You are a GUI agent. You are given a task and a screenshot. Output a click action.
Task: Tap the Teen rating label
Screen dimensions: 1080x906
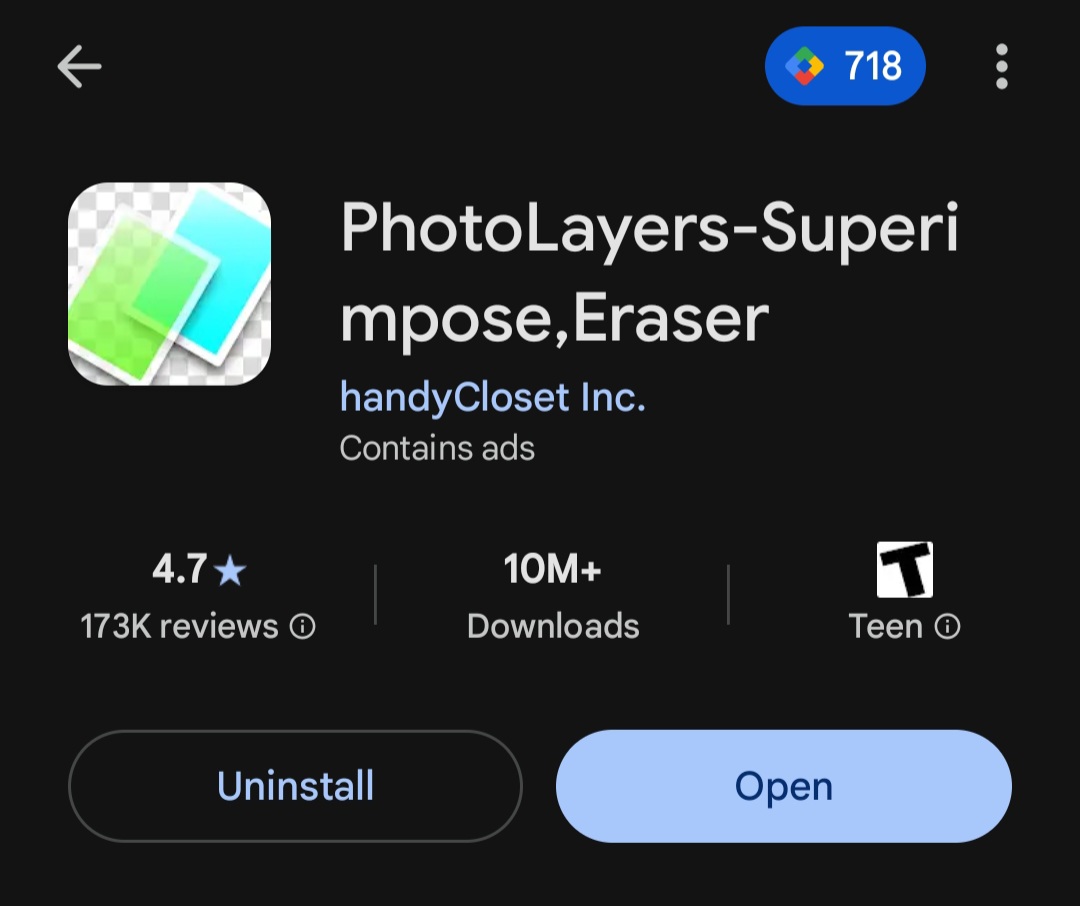[x=886, y=626]
